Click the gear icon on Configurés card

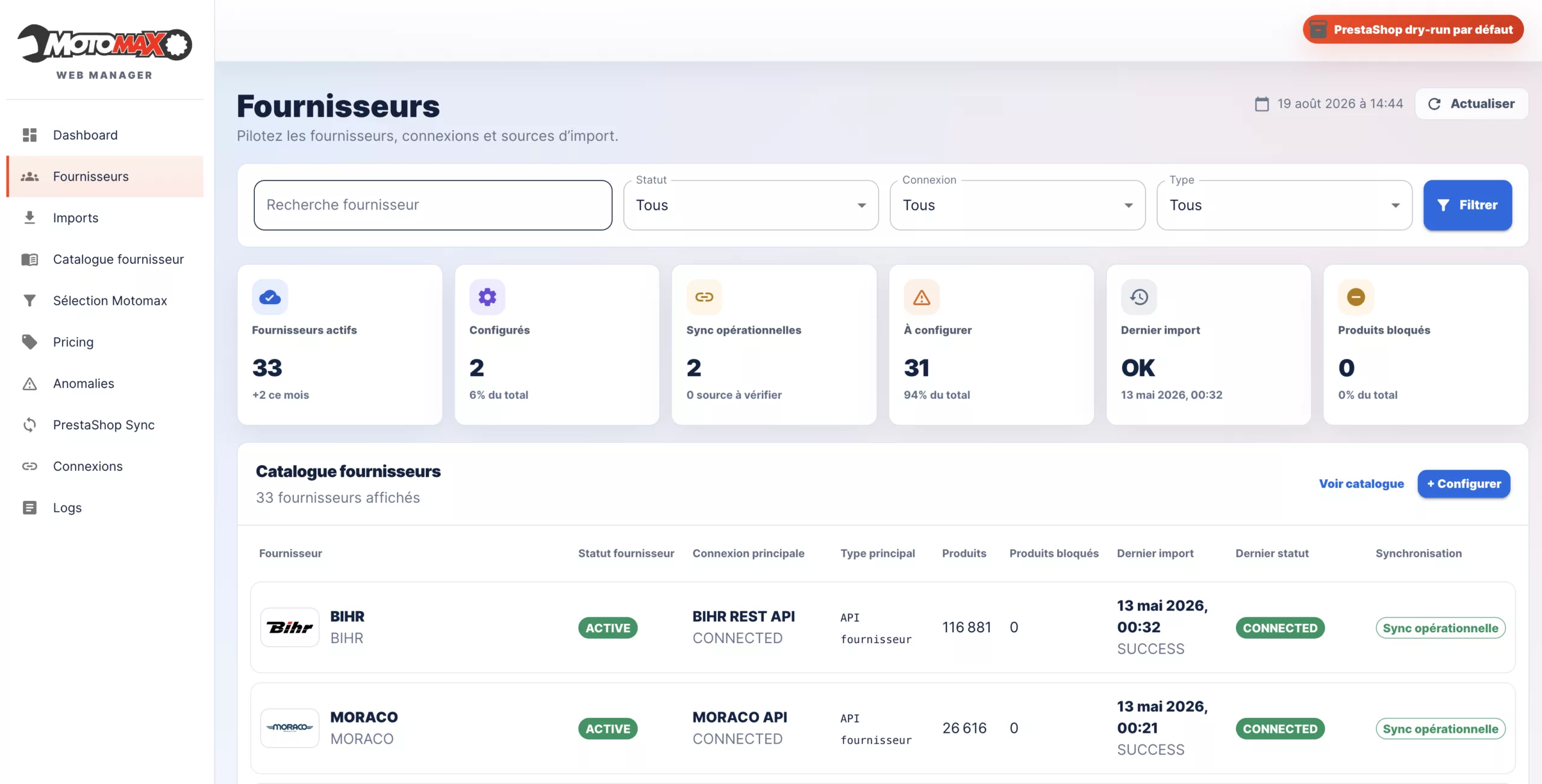(x=487, y=297)
